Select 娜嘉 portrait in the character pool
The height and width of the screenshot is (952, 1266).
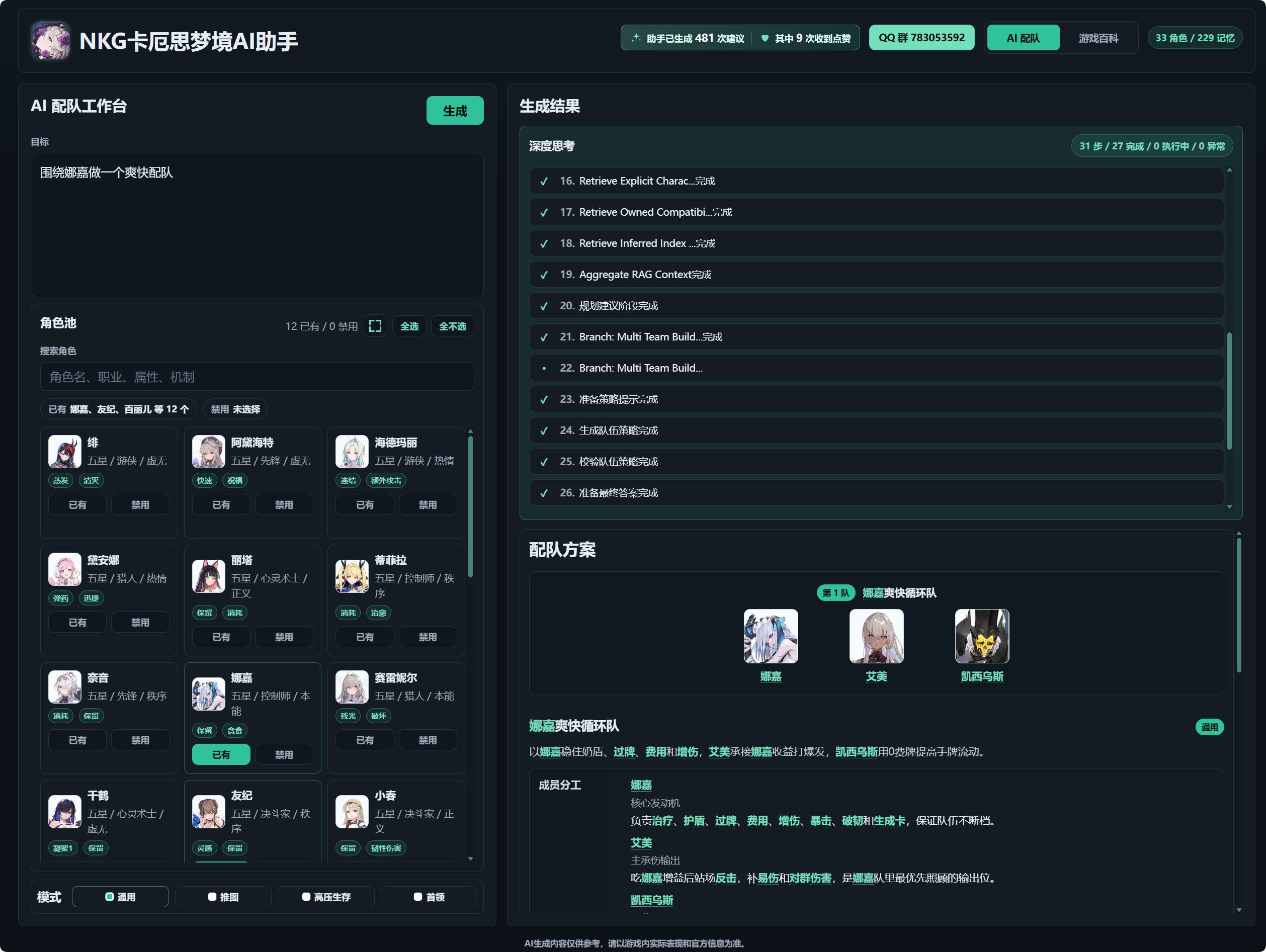point(208,694)
